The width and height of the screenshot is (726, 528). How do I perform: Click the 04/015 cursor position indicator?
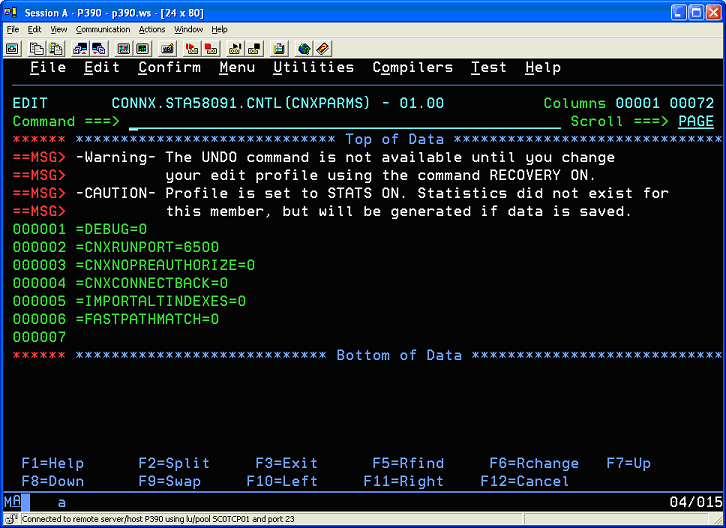click(696, 502)
